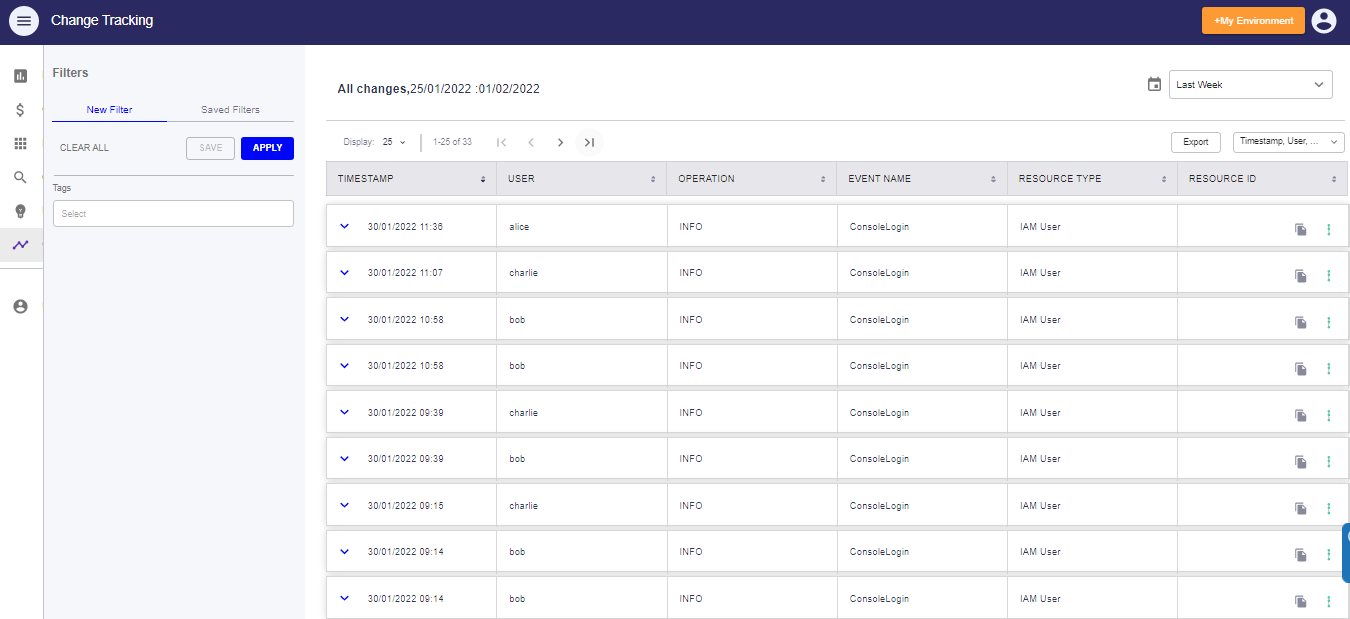Click the user cell reading alice
Viewport: 1350px width, 619px height.
[x=519, y=227]
